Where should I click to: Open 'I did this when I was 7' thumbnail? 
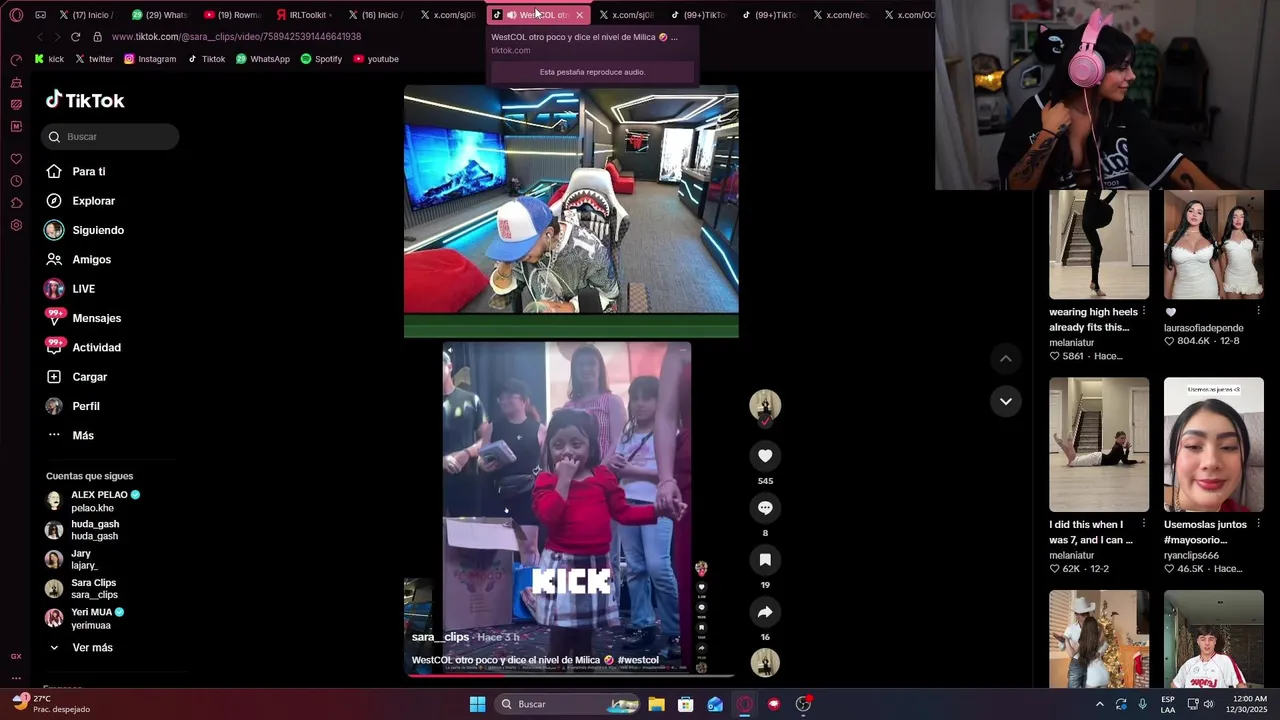[x=1099, y=445]
